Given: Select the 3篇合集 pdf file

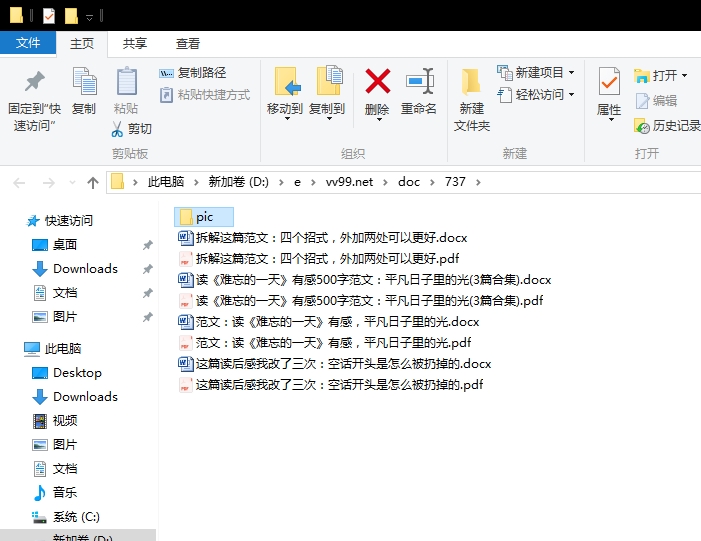Looking at the screenshot, I should (360, 300).
